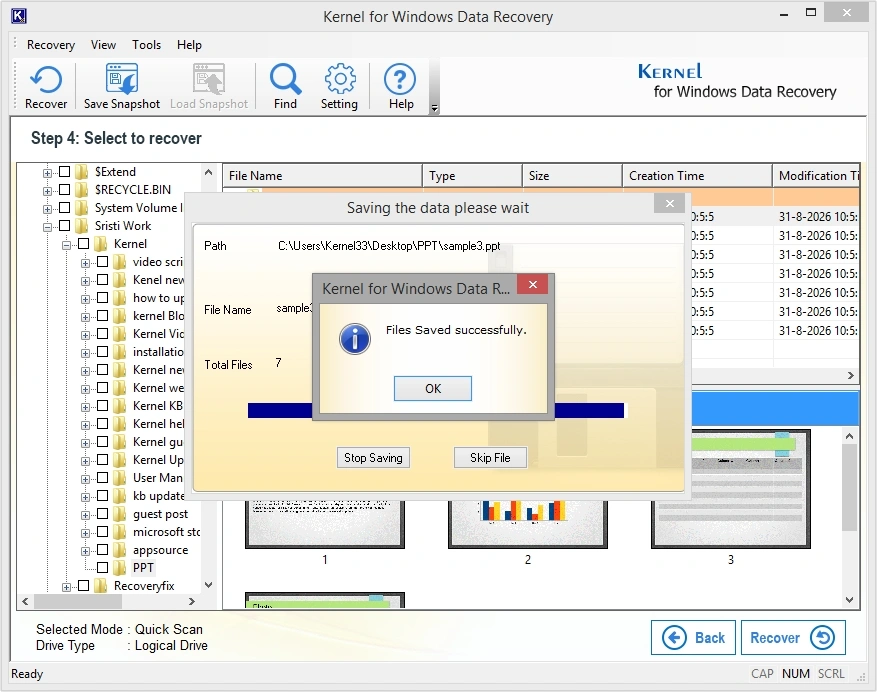Click the $Extend folder icon
Viewport: 877px width, 692px height.
82,172
